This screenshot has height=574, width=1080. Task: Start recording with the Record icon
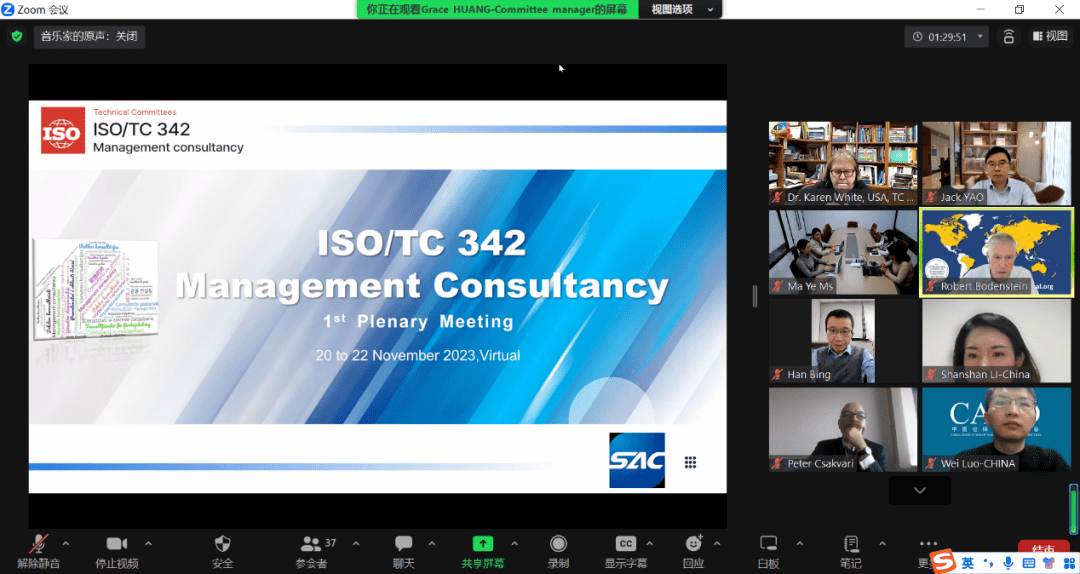pos(558,544)
